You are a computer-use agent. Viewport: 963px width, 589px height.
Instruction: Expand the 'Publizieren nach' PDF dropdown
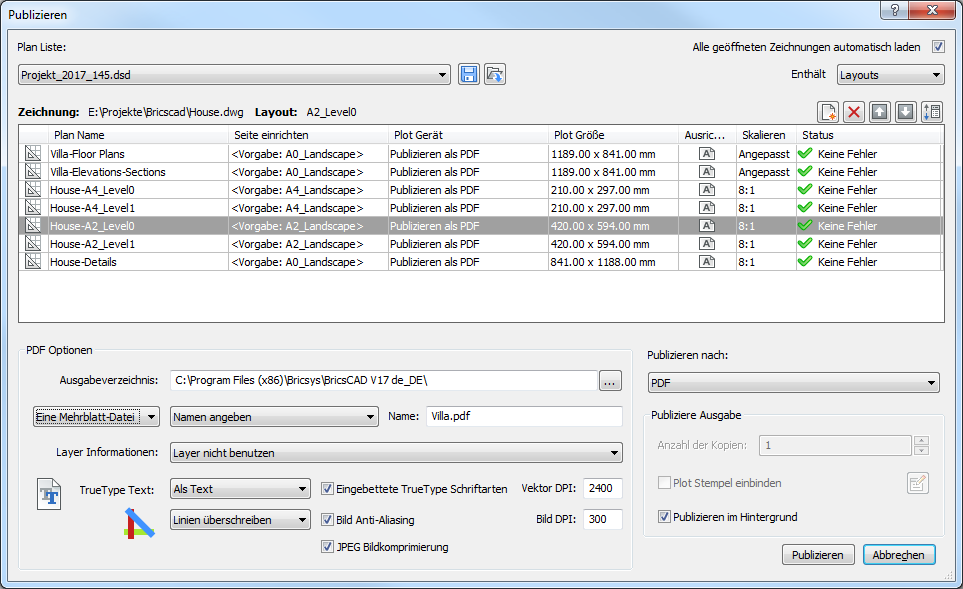click(x=793, y=383)
